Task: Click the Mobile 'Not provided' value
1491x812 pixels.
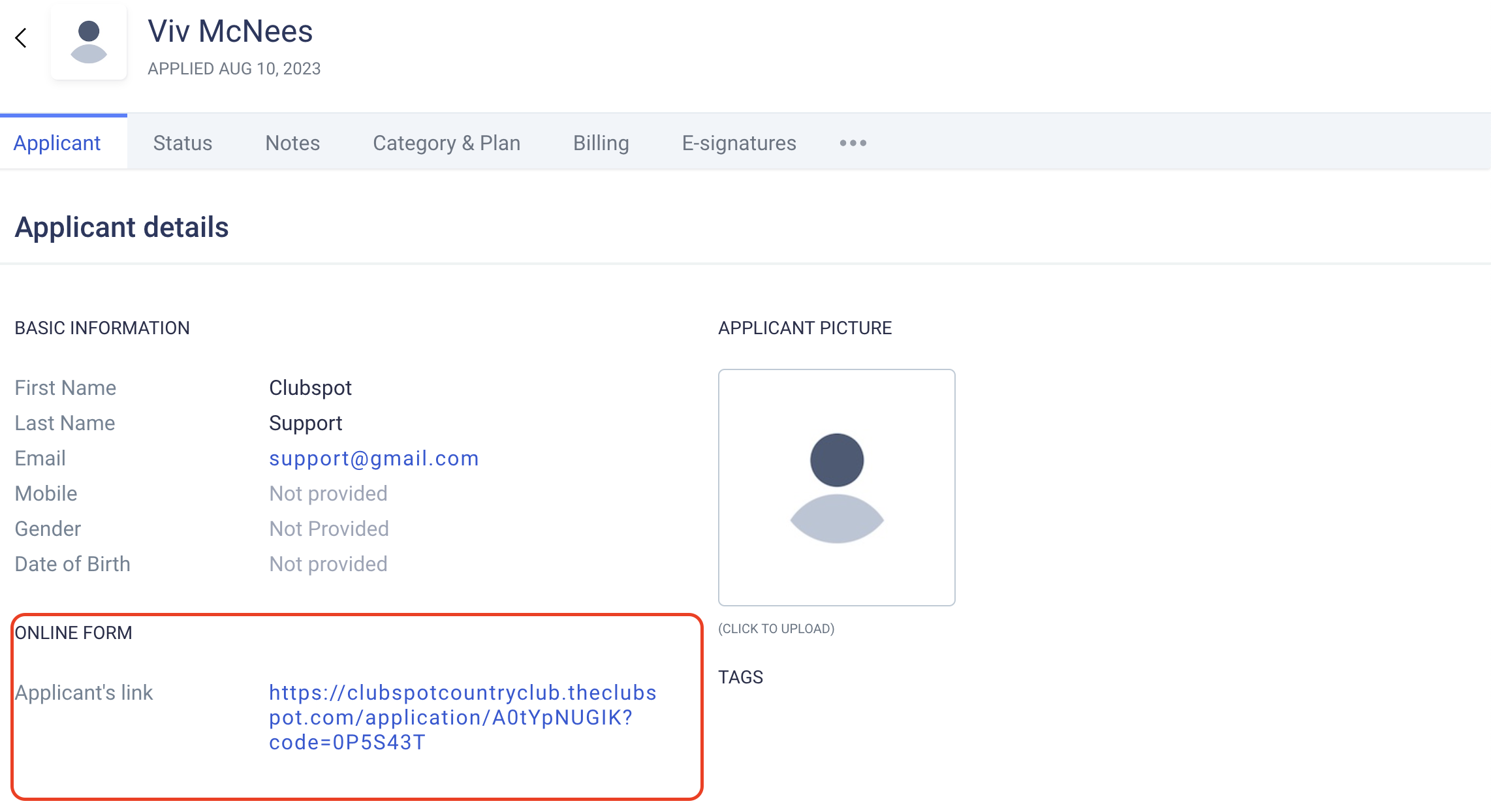Action: point(328,493)
